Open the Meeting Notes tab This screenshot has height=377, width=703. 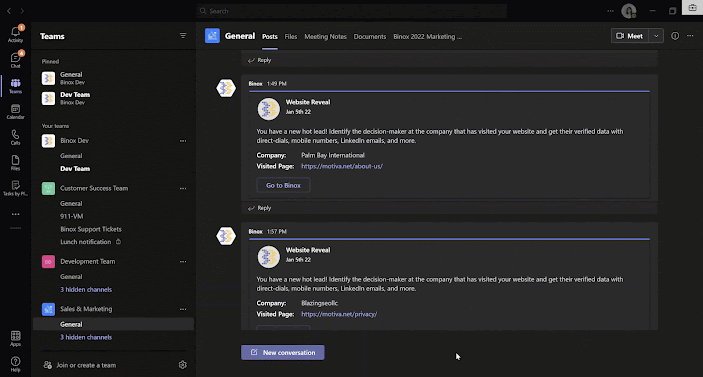pos(325,37)
